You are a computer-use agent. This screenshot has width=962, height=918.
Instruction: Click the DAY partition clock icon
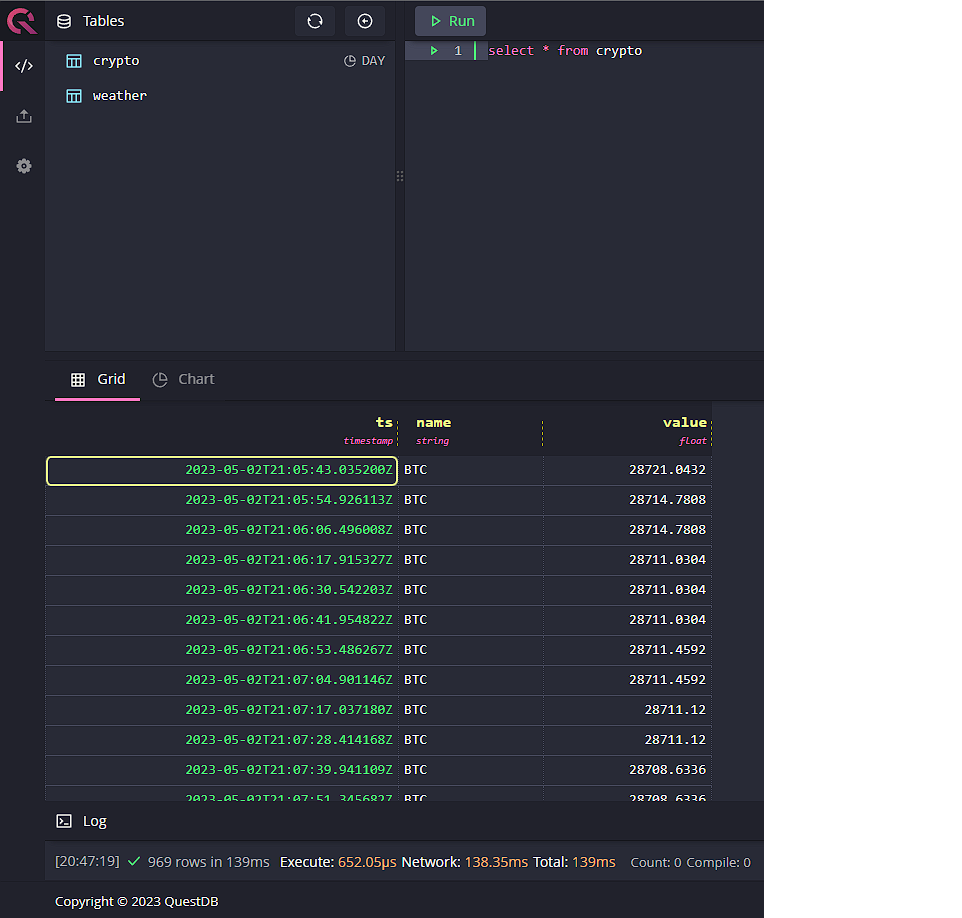(350, 61)
